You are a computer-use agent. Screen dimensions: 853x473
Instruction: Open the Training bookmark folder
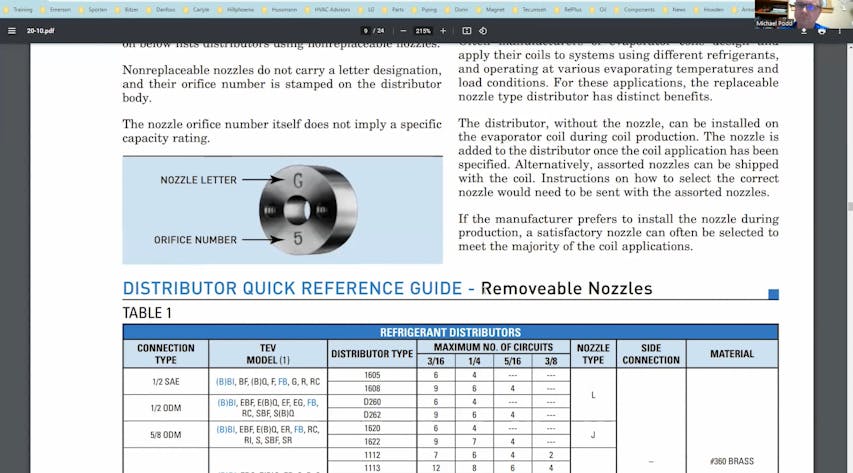tap(18, 8)
